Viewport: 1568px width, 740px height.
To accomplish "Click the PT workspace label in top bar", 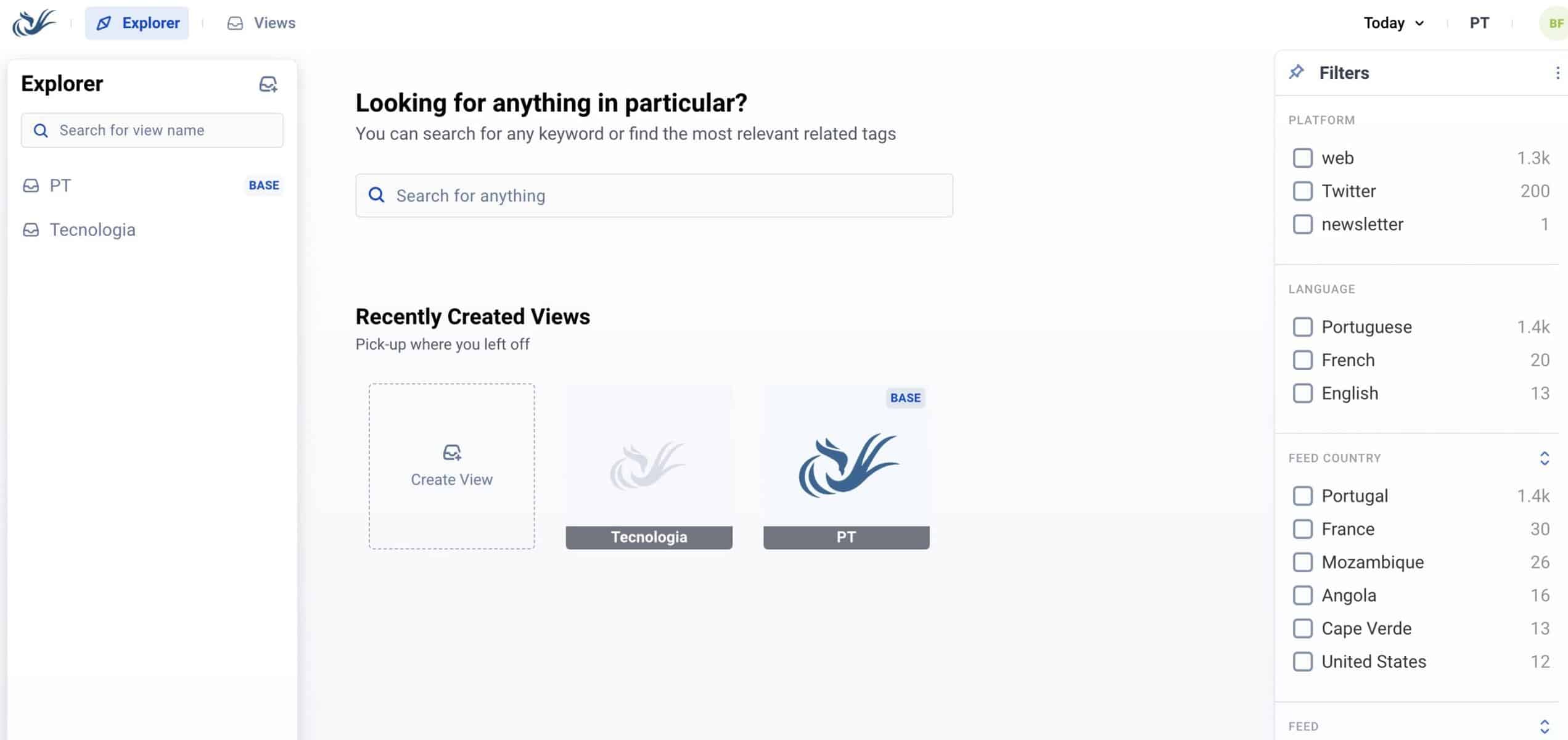I will pos(1479,23).
